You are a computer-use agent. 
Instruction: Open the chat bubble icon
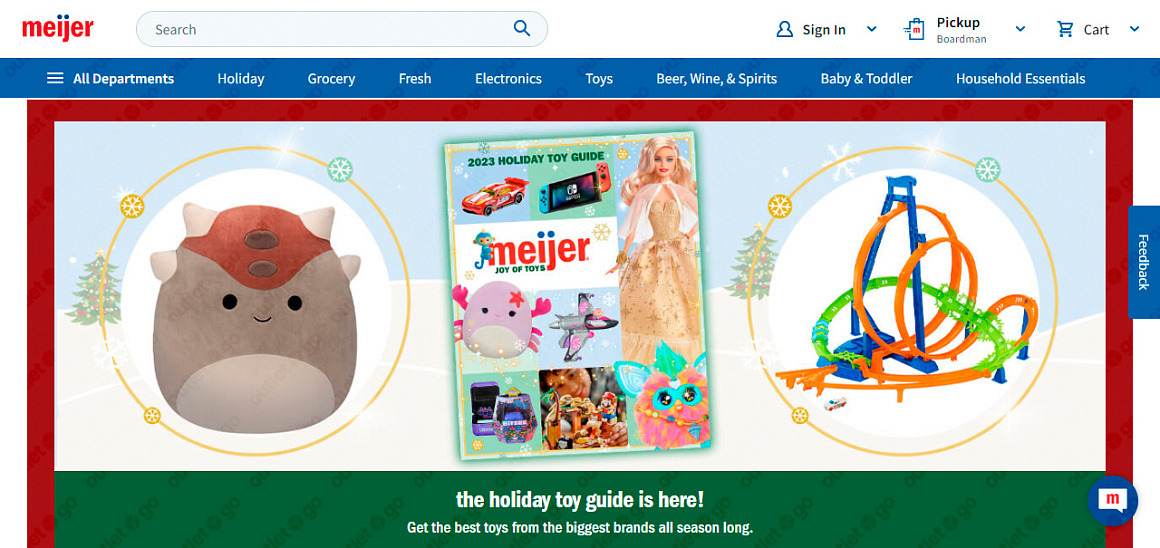point(1112,500)
